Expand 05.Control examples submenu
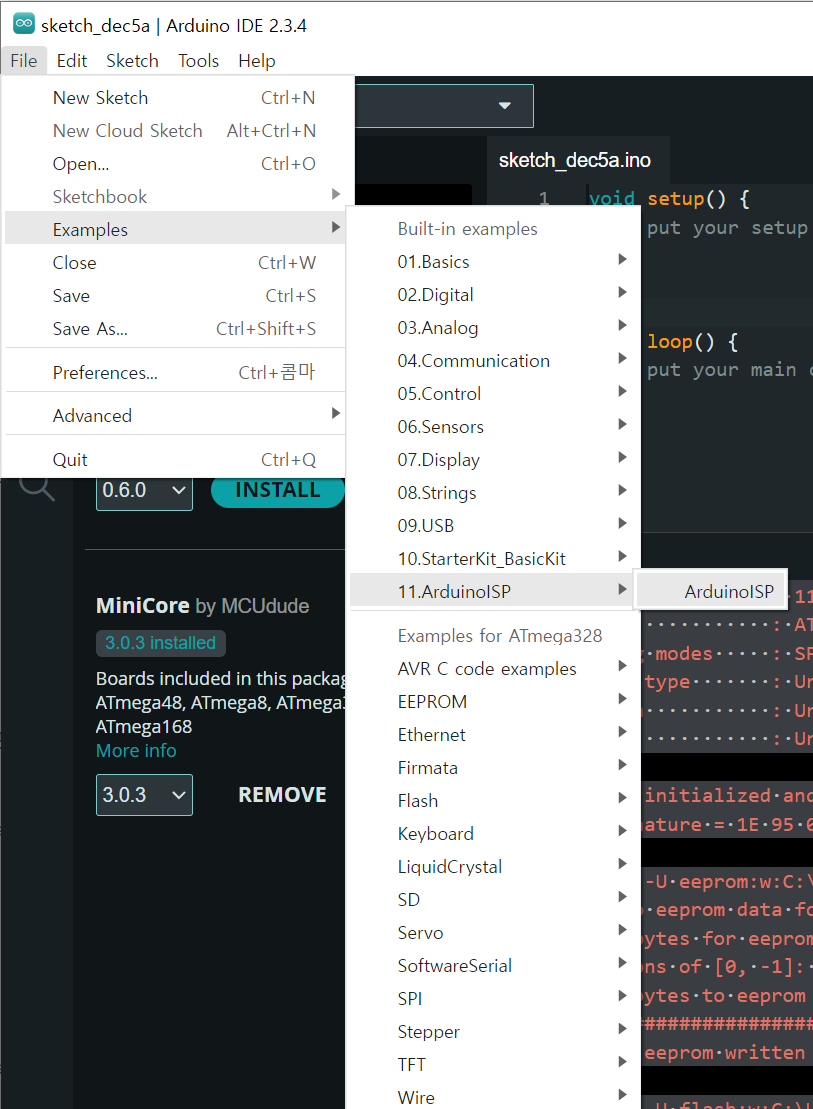Viewport: 813px width, 1109px height. (495, 393)
